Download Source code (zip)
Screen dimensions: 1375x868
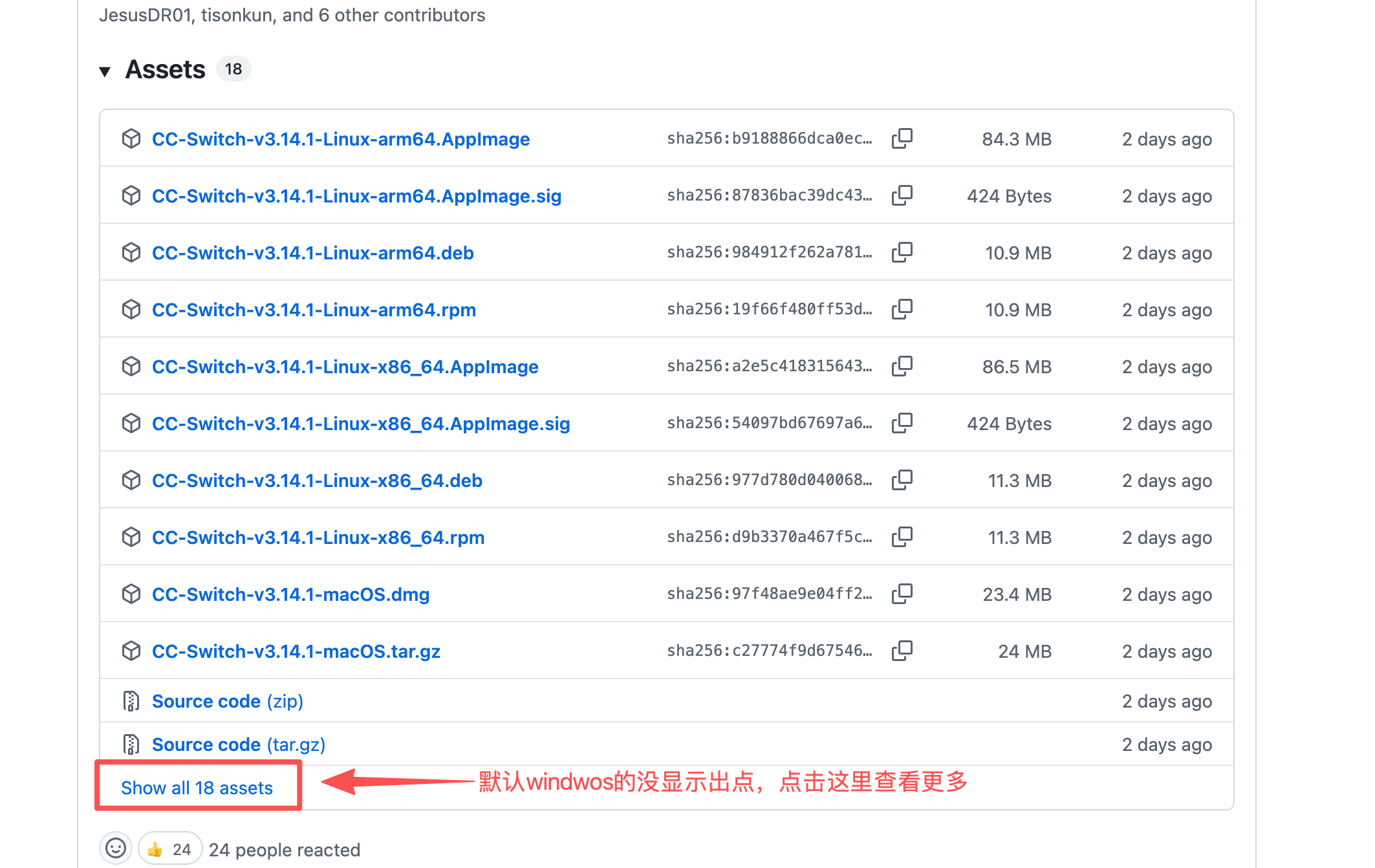(228, 701)
